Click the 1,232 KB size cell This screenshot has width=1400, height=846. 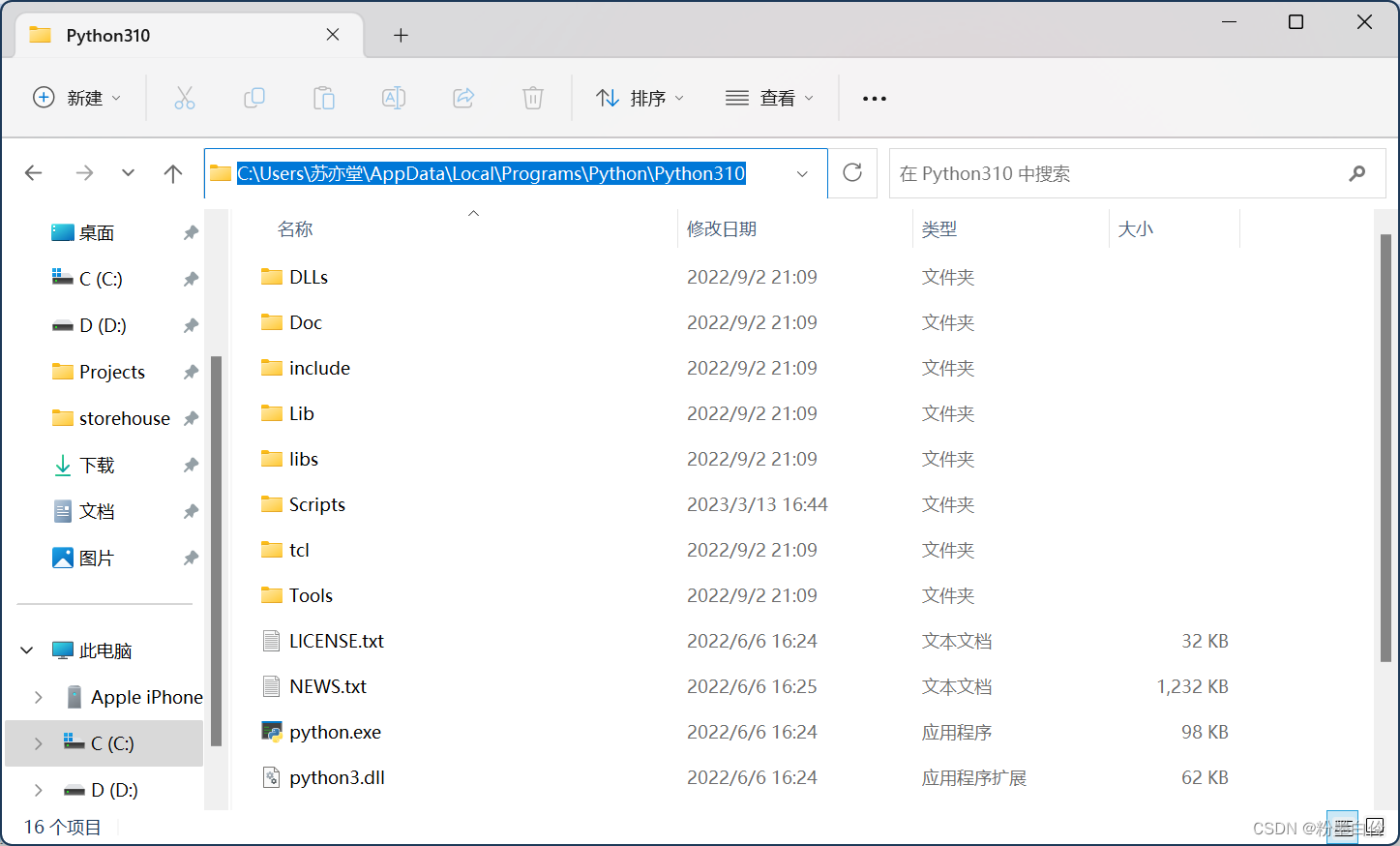[x=1192, y=686]
